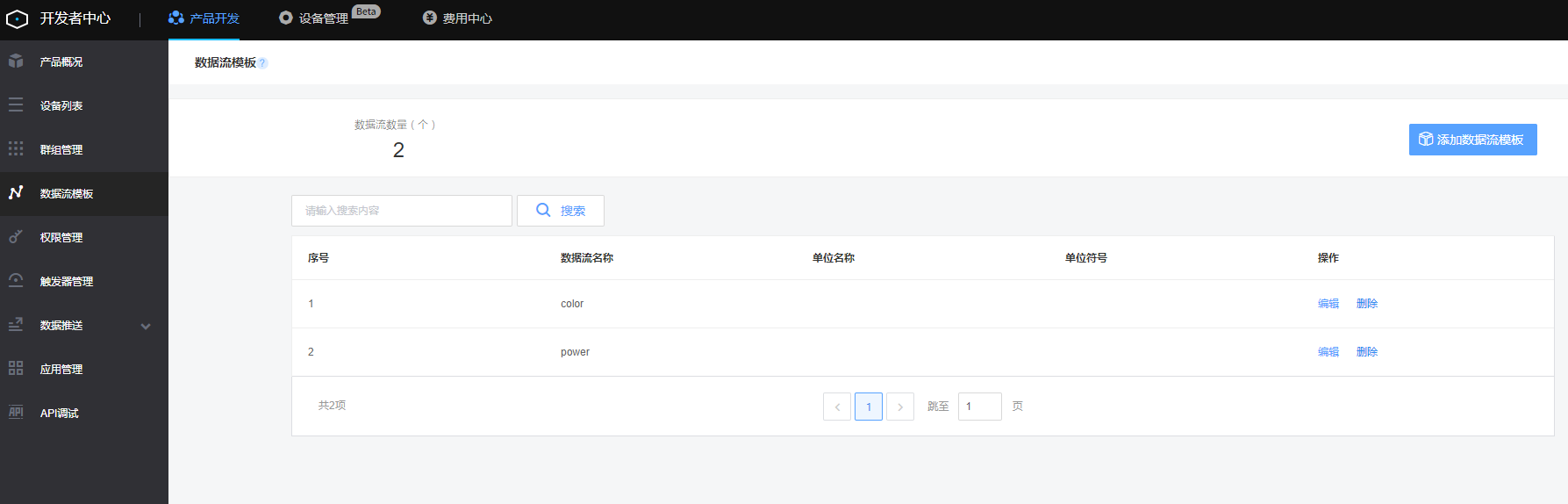This screenshot has height=504, width=1568.
Task: Open 费用中心 top tab
Action: [457, 18]
